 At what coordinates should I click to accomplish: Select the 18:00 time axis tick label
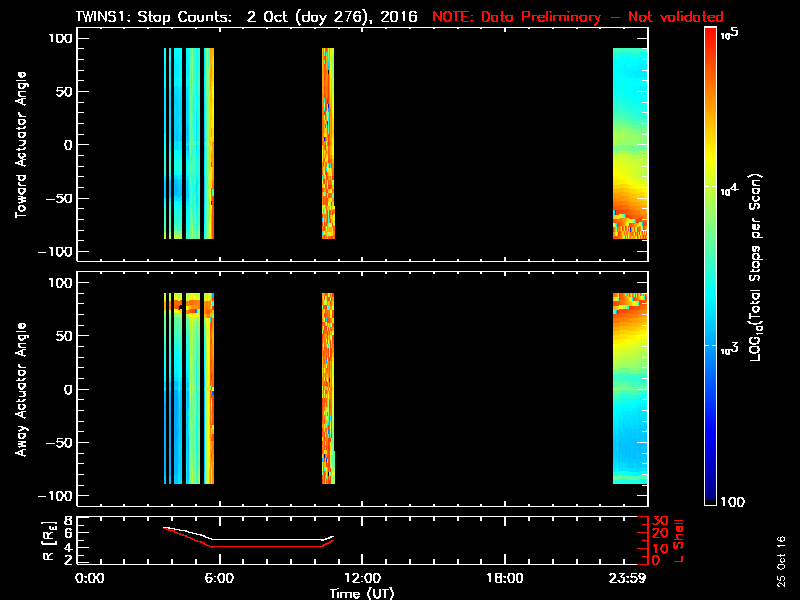coord(504,579)
